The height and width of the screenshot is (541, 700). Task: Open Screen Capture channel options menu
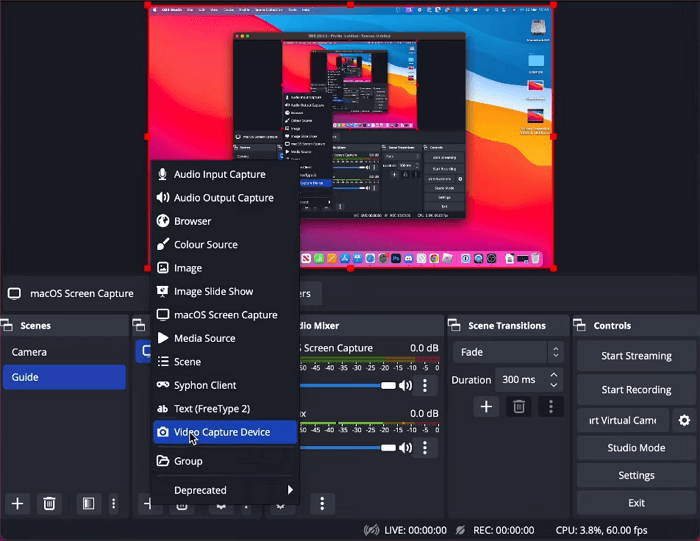pos(425,385)
